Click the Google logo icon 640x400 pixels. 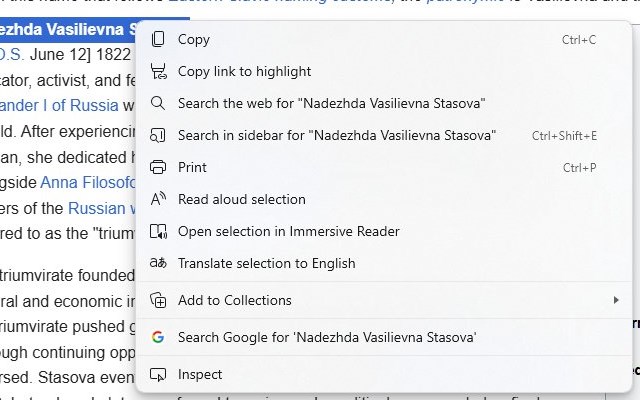(158, 338)
